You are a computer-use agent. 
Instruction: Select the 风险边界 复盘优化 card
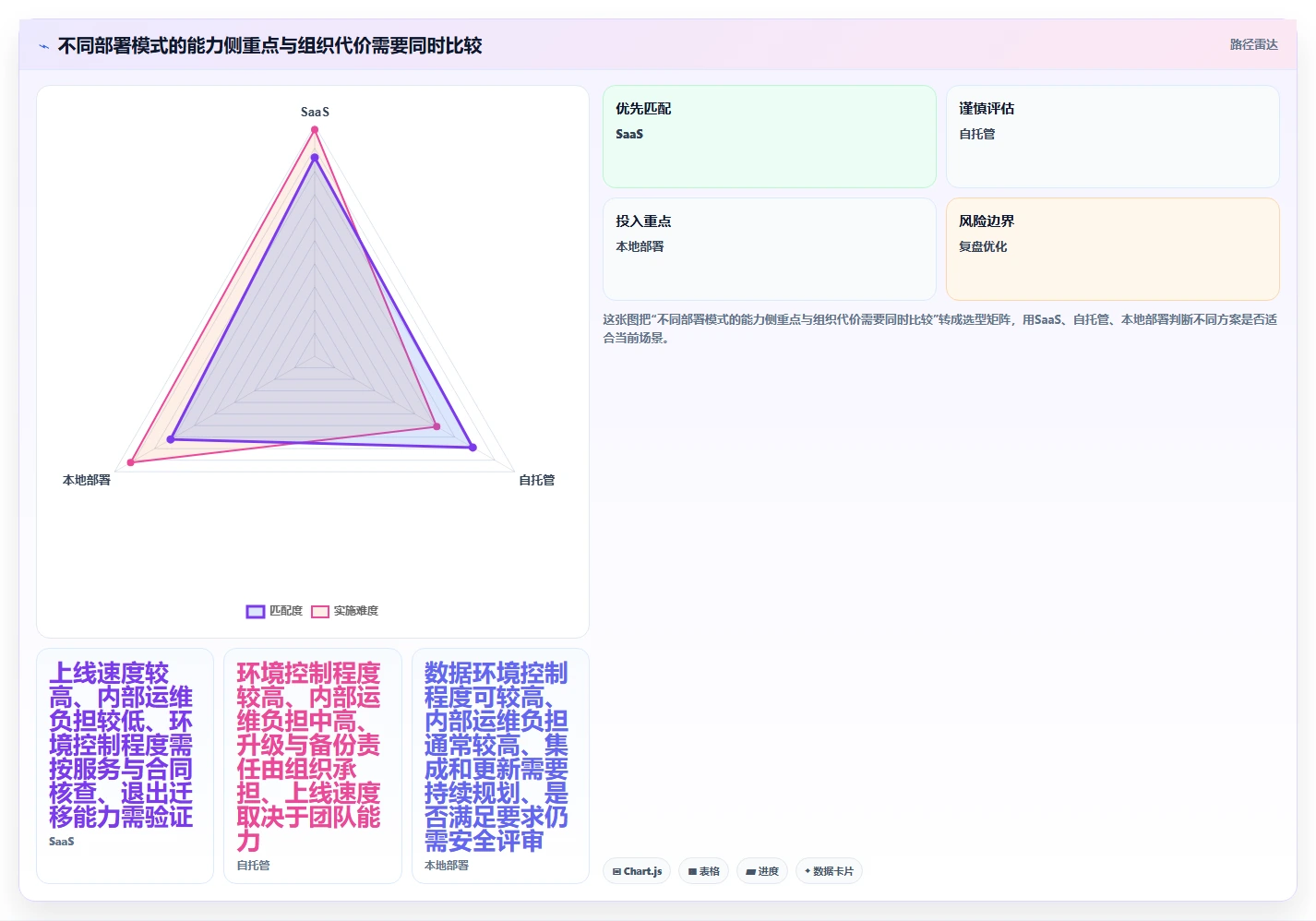1113,249
